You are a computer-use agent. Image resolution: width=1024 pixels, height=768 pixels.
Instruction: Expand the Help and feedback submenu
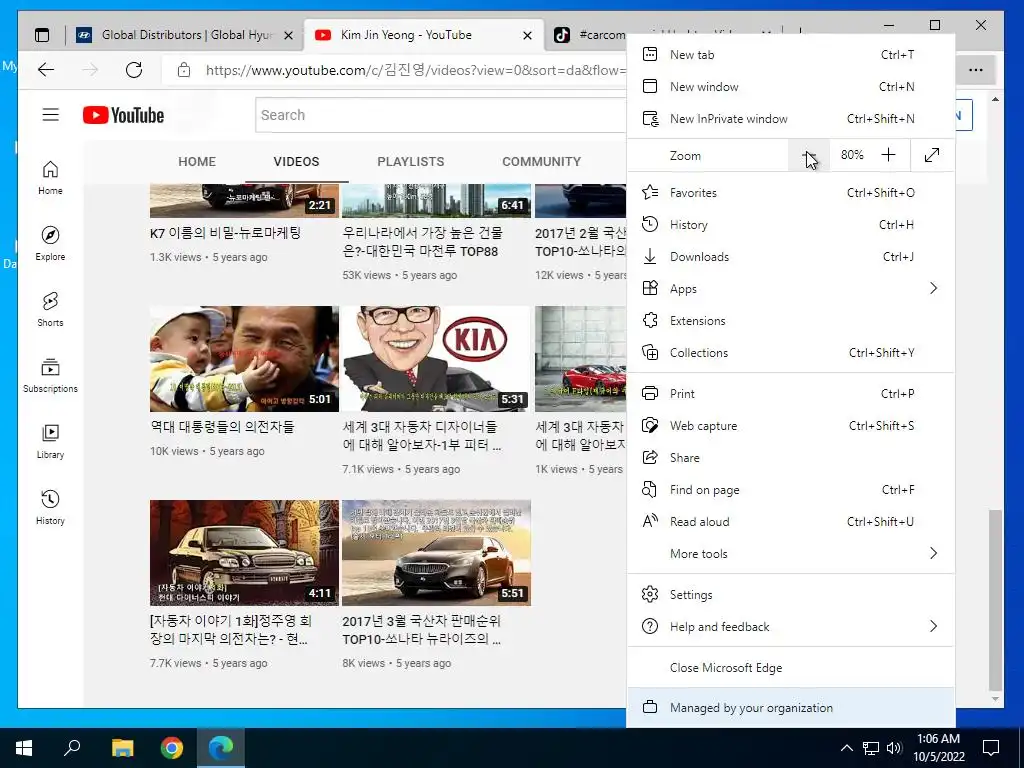790,627
